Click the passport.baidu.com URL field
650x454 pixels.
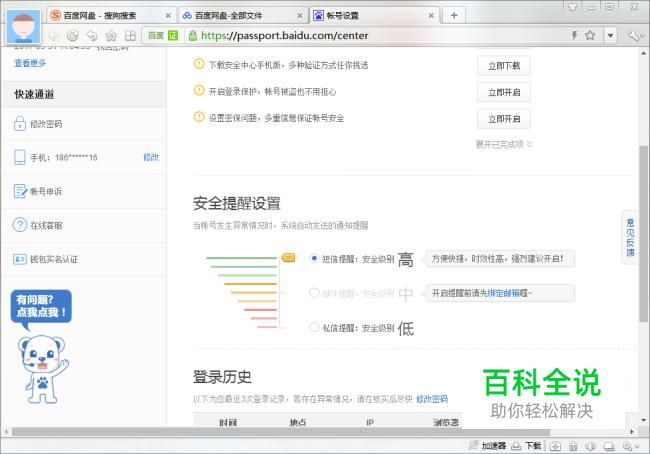(284, 36)
